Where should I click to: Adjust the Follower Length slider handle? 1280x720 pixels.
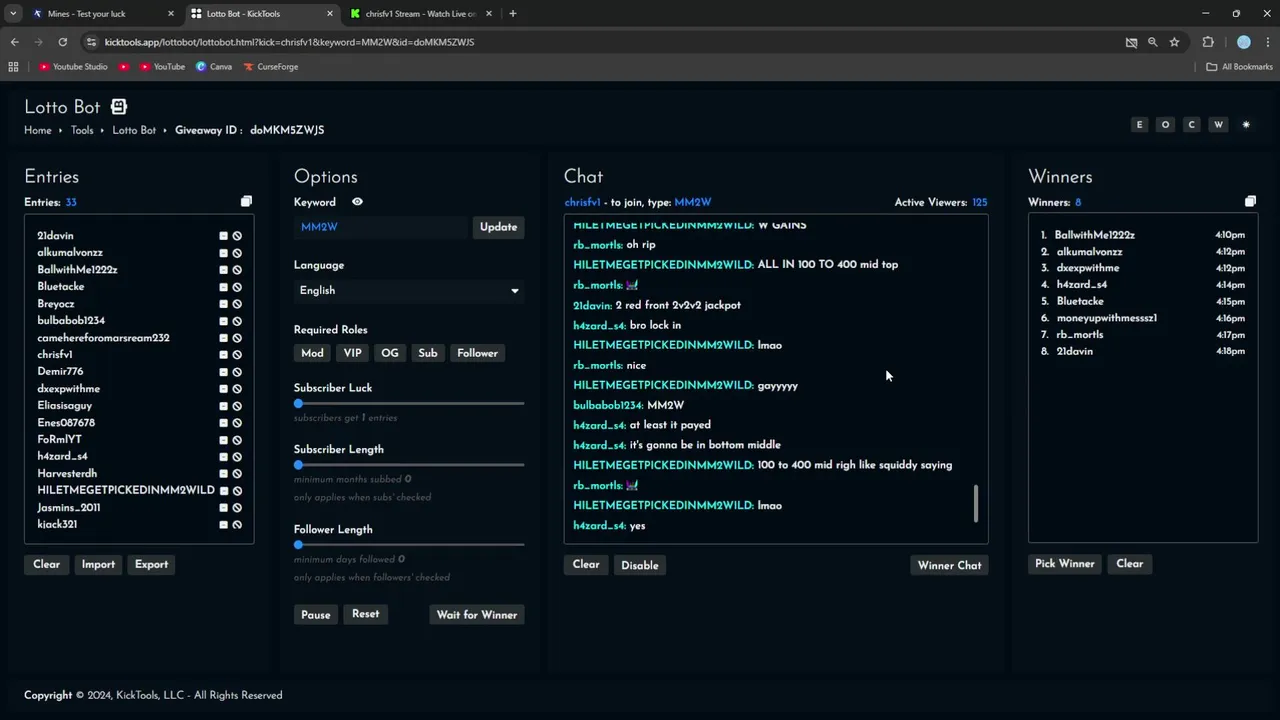tap(298, 545)
